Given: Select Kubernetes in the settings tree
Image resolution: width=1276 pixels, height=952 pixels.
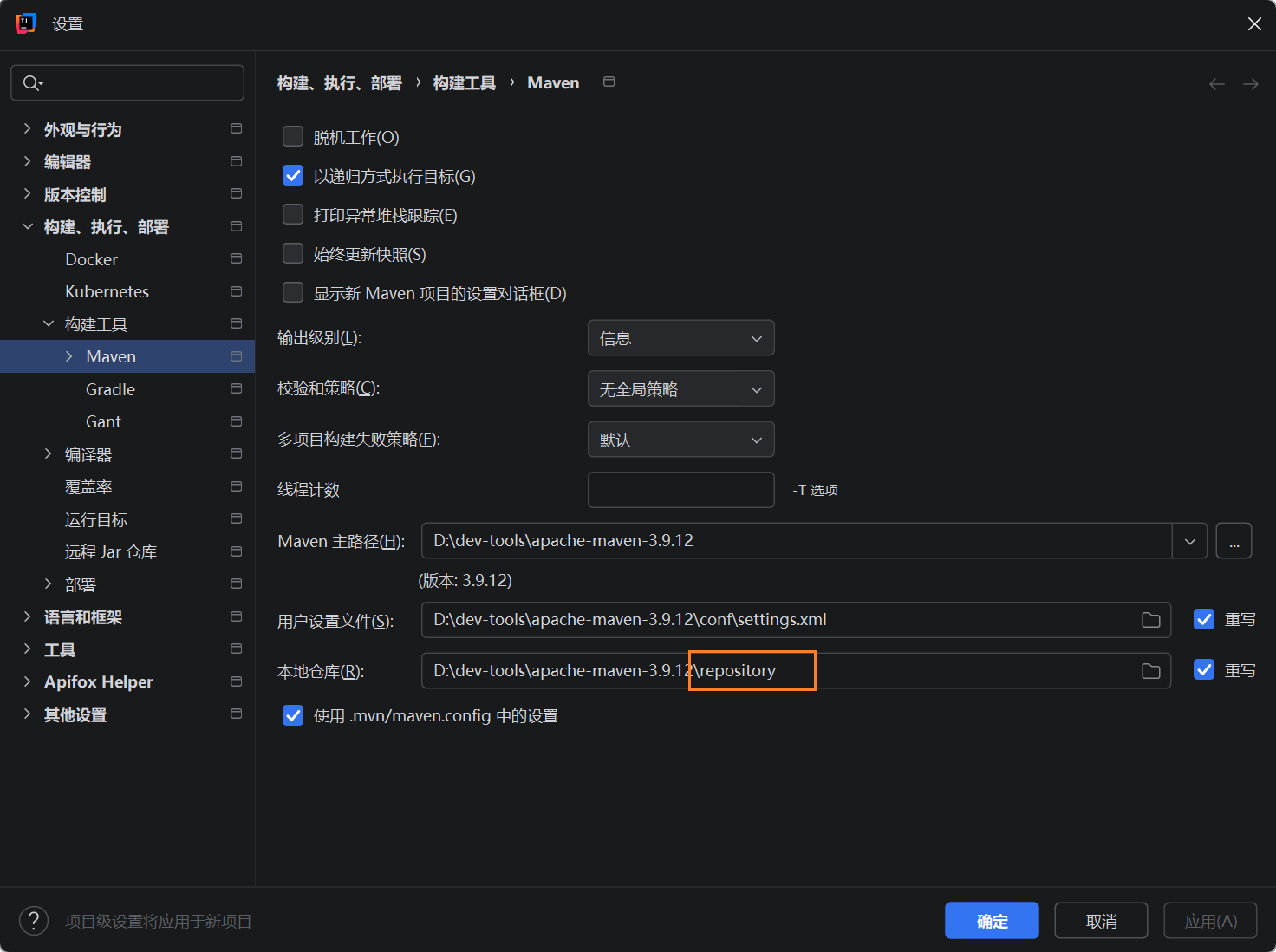Looking at the screenshot, I should [107, 291].
